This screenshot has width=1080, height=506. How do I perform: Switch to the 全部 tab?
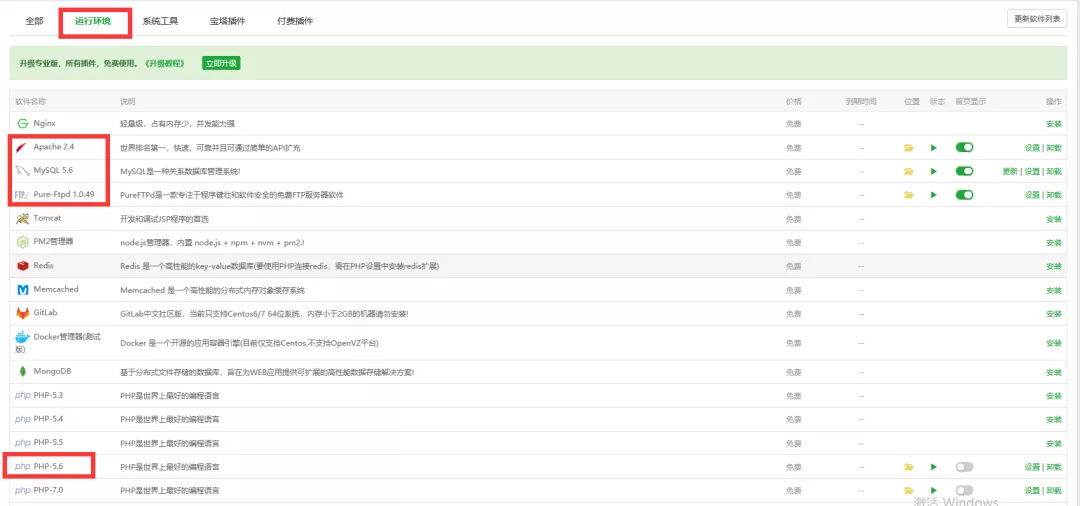(x=34, y=21)
